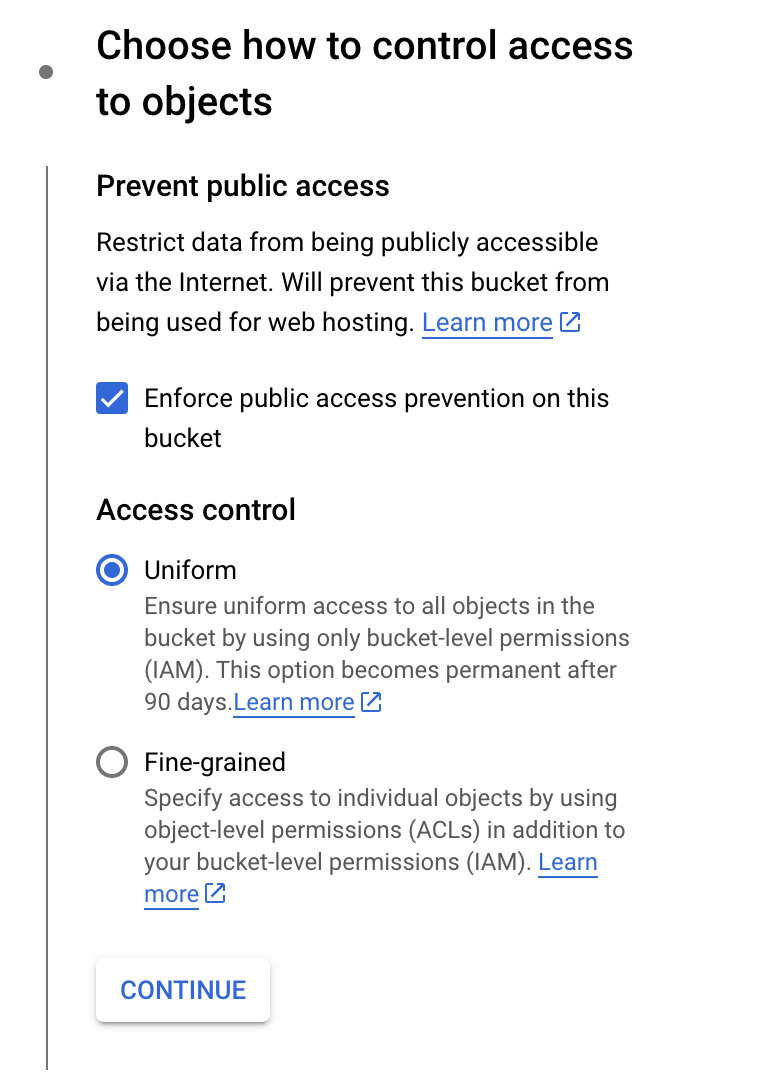Expand the "Choose how to control access" heading
Viewport: 760px width, 1090px height.
tap(364, 73)
